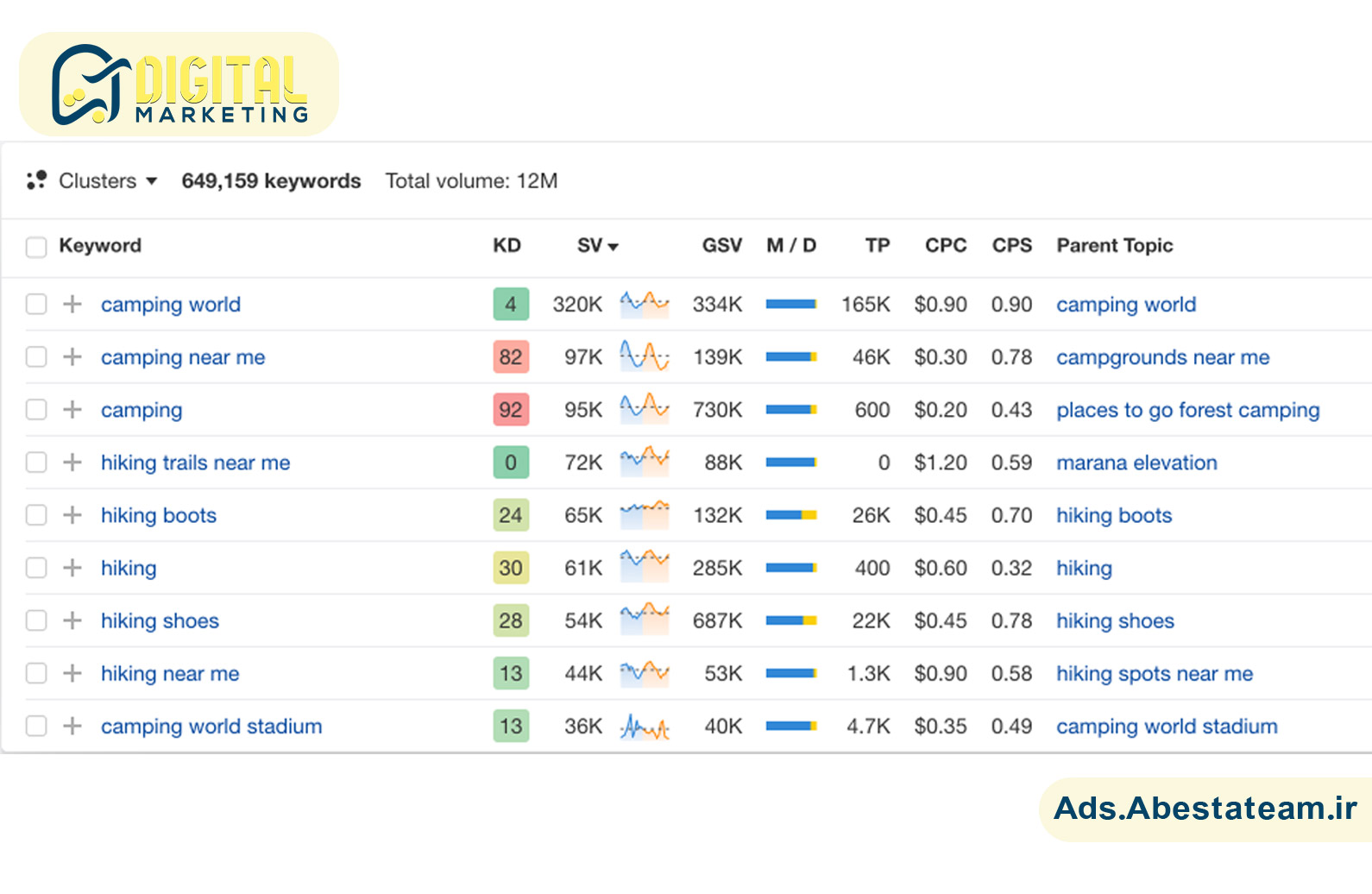Expand hiking trails near me plus icon
This screenshot has height=894, width=1372.
[x=72, y=462]
